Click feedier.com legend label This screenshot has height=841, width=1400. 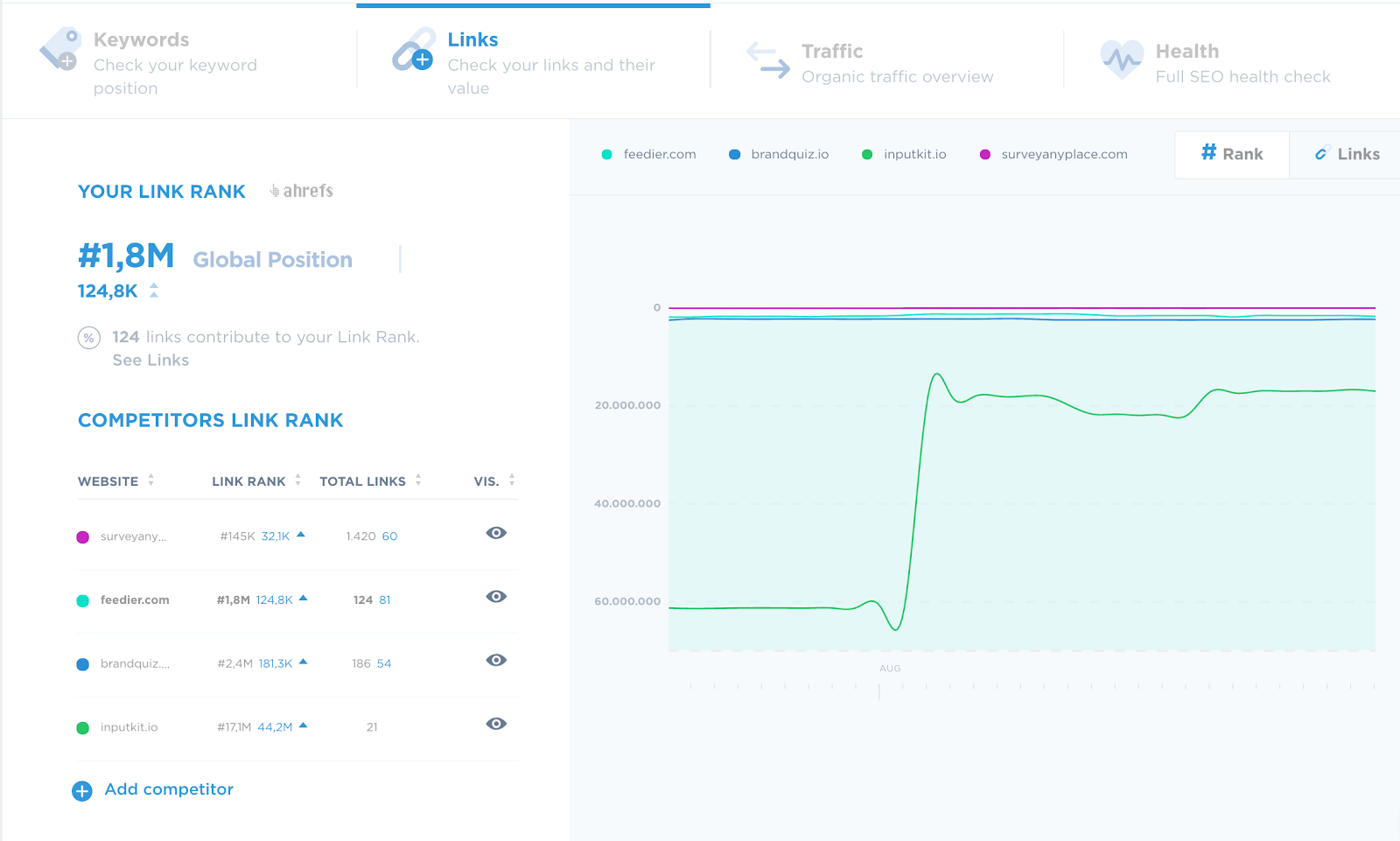(x=660, y=154)
